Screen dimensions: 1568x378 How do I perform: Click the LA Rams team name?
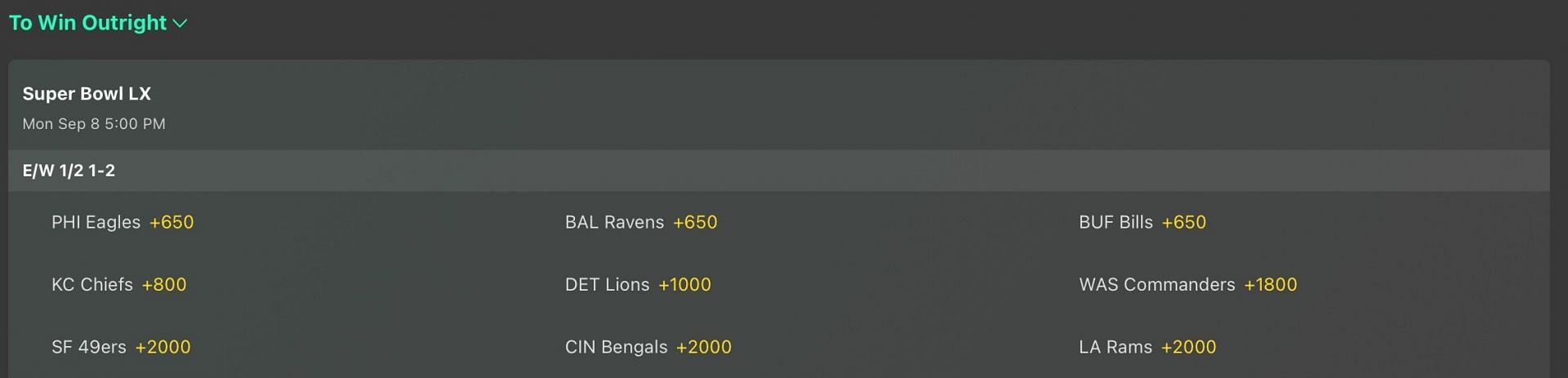pyautogui.click(x=1115, y=347)
